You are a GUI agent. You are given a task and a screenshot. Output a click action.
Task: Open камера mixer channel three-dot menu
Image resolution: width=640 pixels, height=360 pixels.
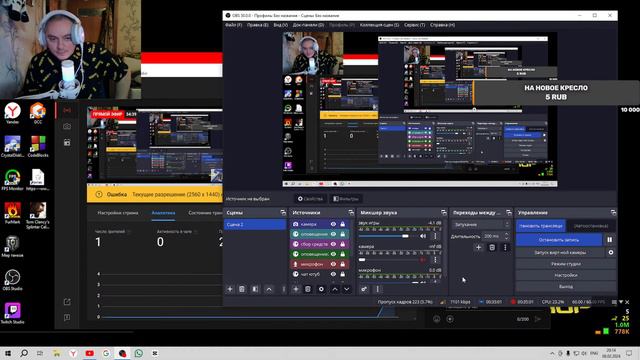tap(435, 260)
